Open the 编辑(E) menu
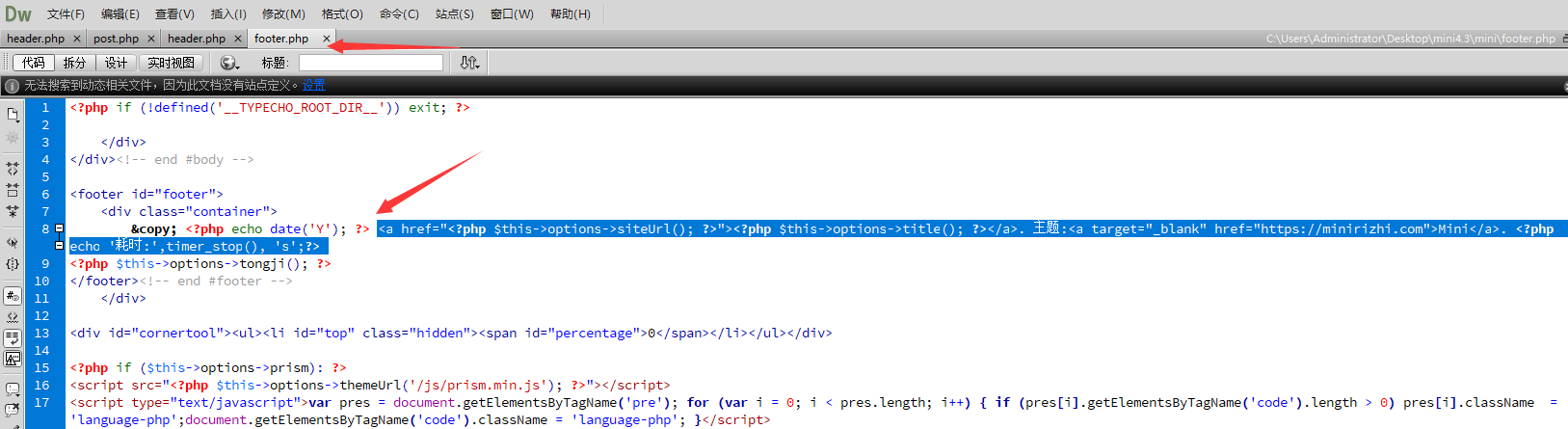 pyautogui.click(x=120, y=13)
